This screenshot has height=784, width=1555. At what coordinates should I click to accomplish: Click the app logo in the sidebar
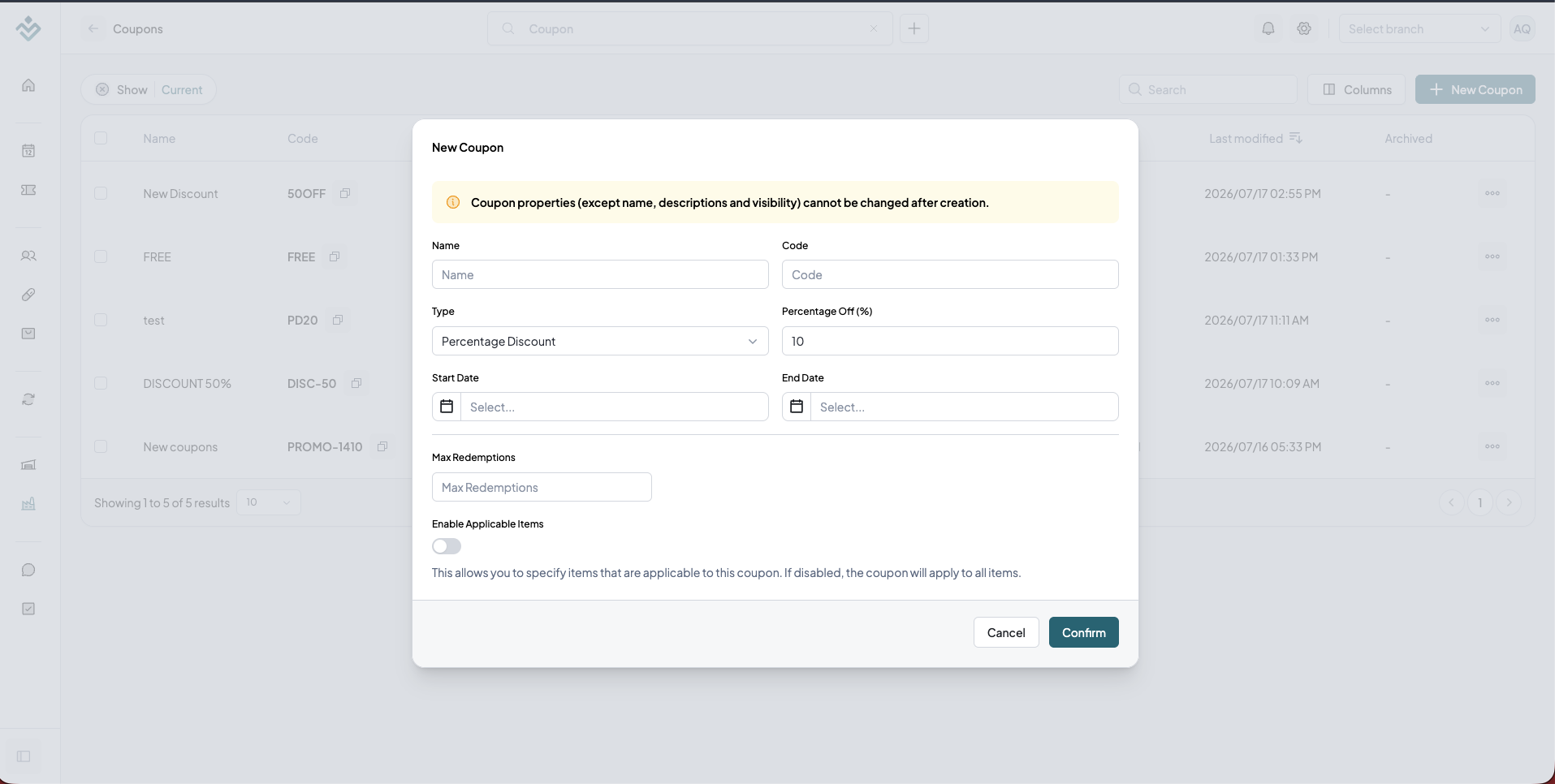coord(28,28)
